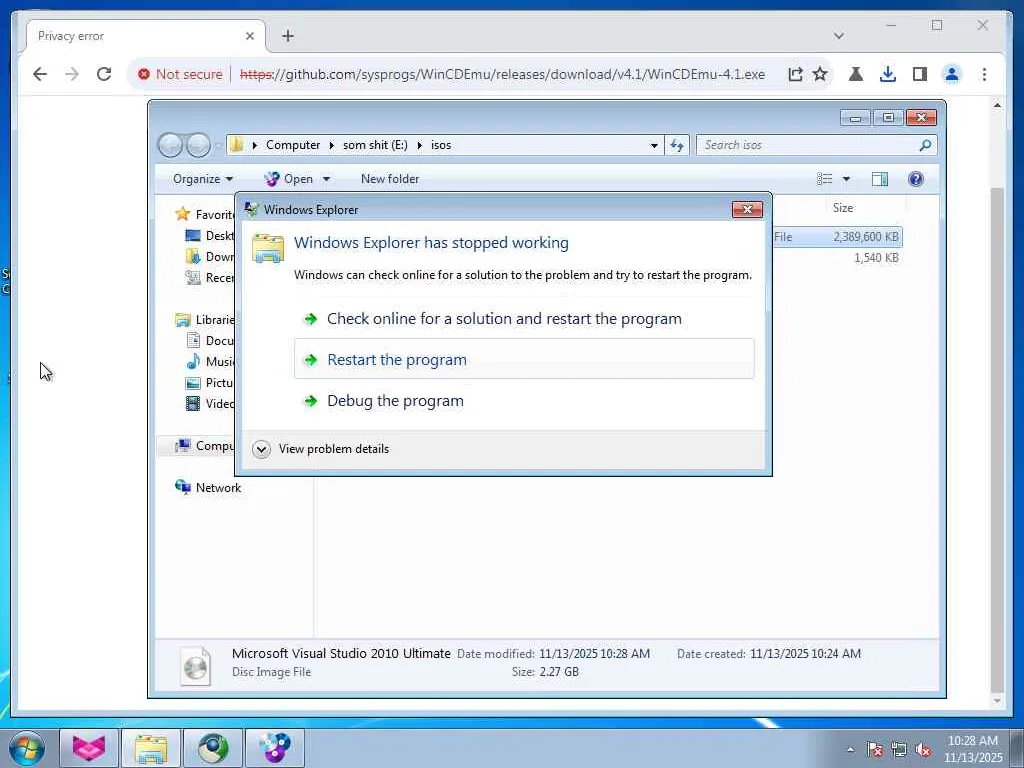Viewport: 1024px width, 768px height.
Task: Reload the Chrome page
Action: point(104,74)
